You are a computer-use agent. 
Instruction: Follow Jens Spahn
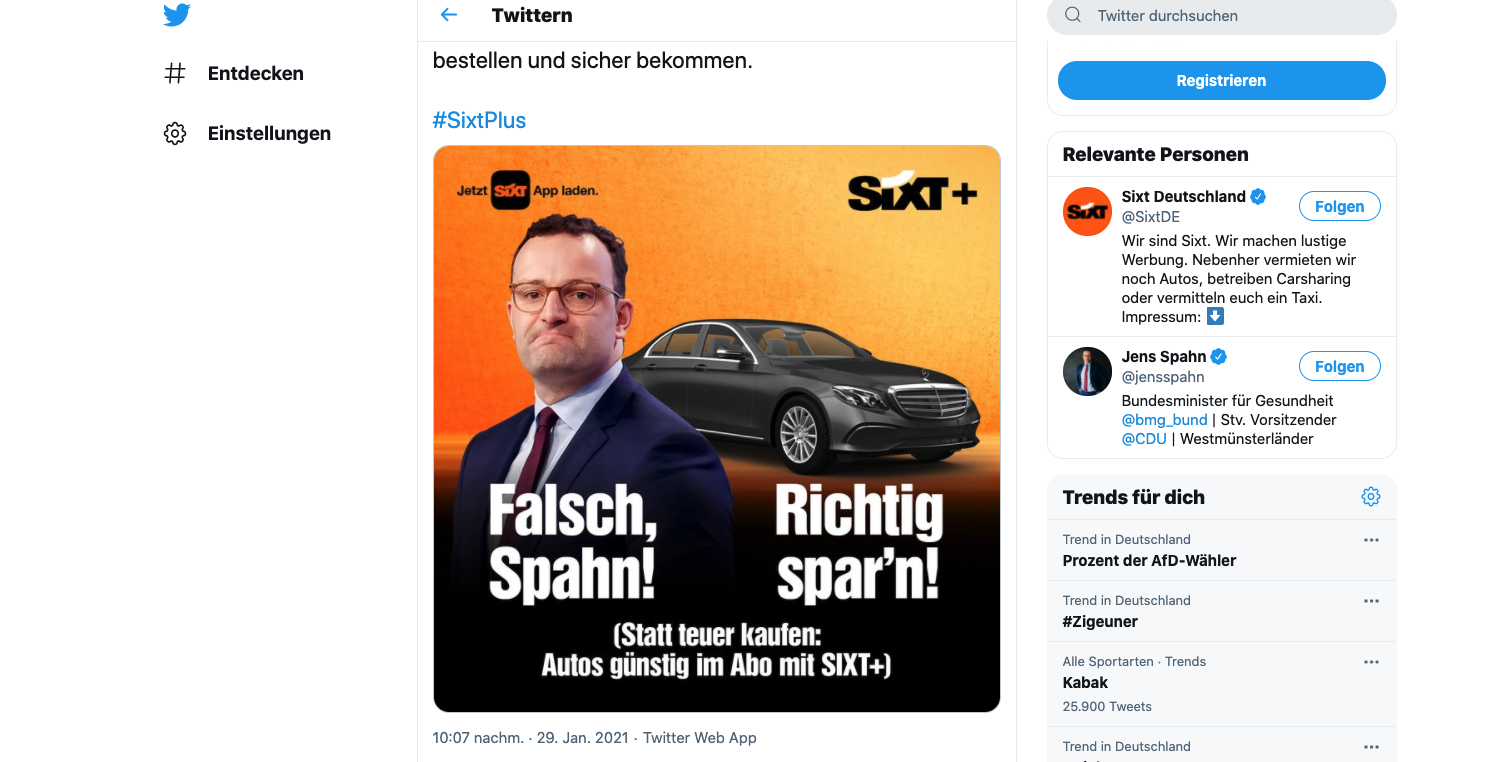1339,367
